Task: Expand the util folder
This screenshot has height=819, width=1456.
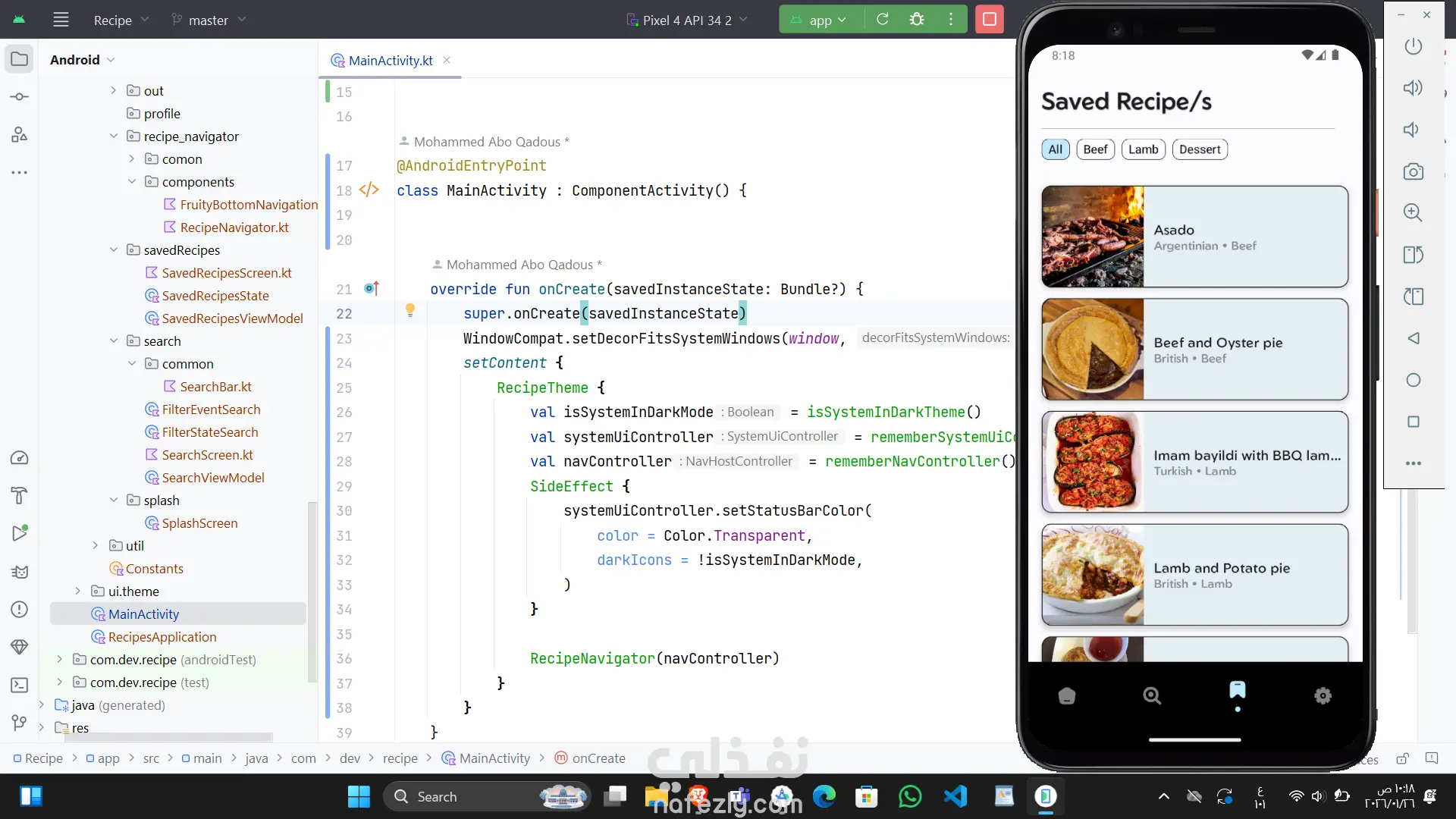Action: [96, 546]
